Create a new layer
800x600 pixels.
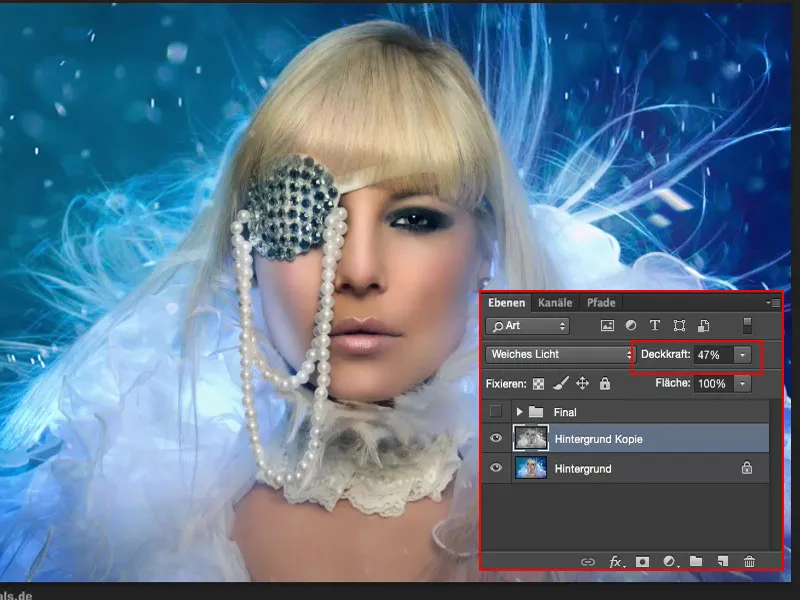722,562
